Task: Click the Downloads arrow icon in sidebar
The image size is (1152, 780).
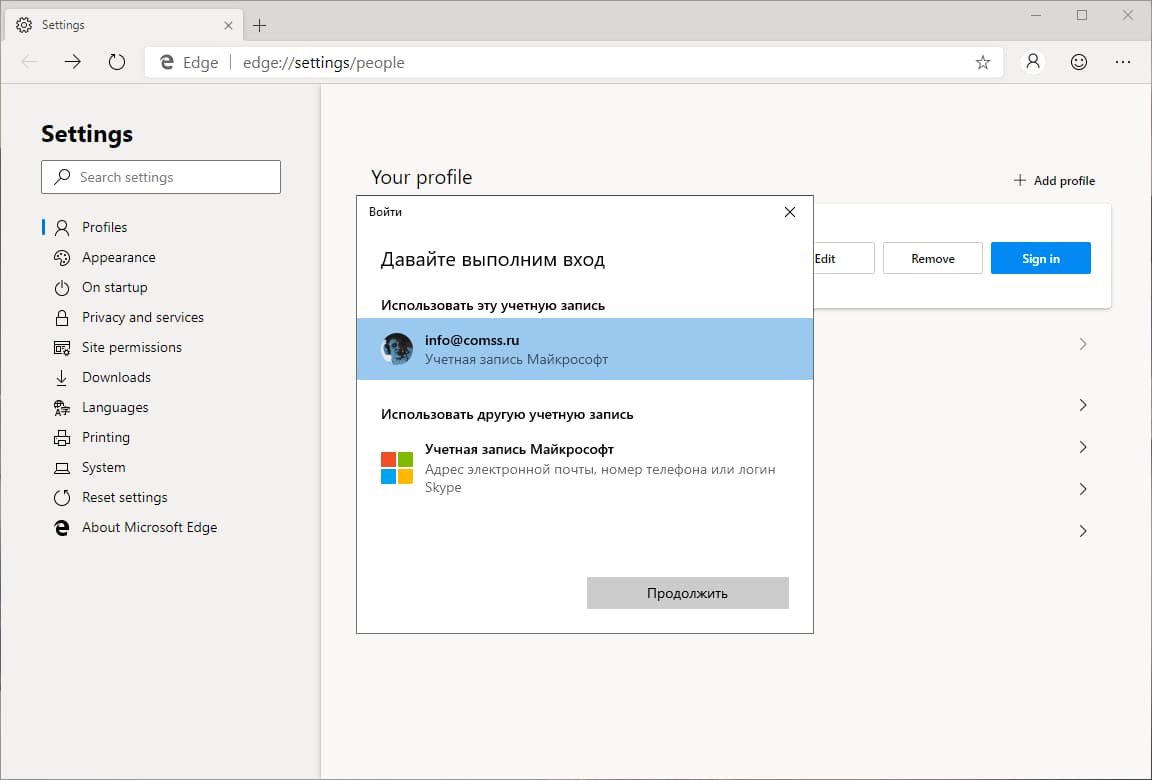Action: [62, 377]
